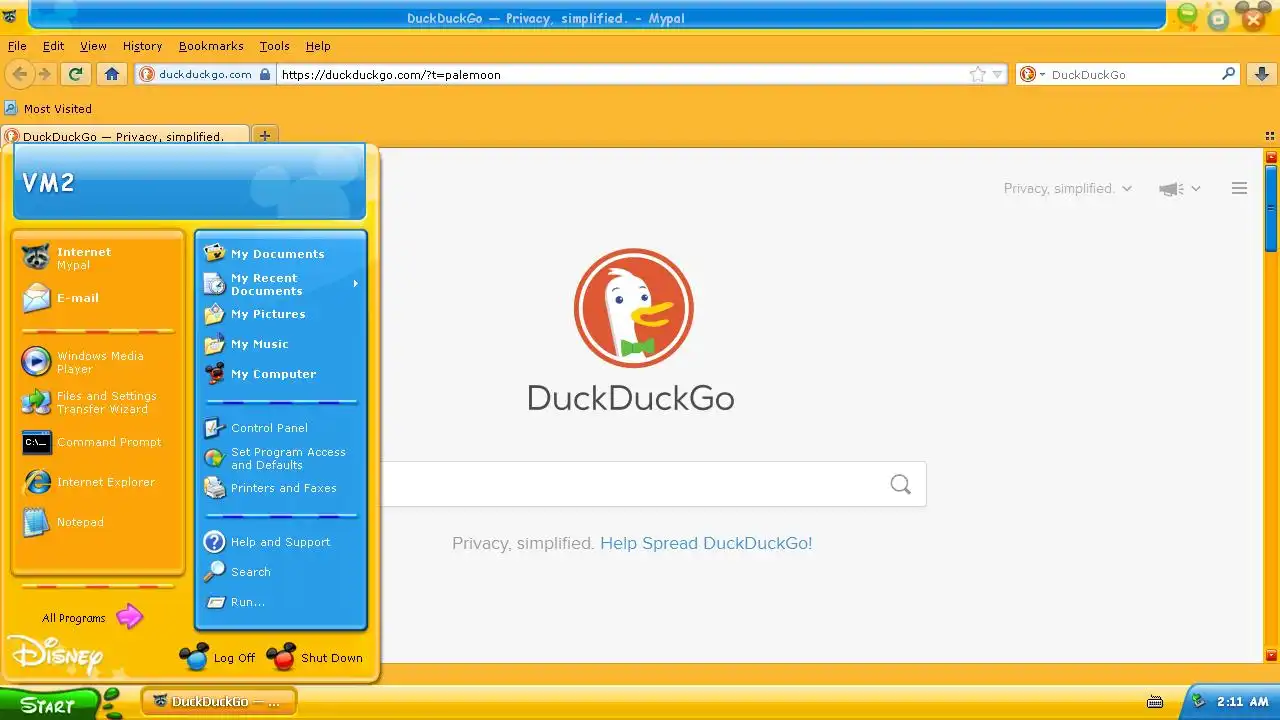Open the Bookmarks menu
1280x720 pixels.
click(211, 46)
